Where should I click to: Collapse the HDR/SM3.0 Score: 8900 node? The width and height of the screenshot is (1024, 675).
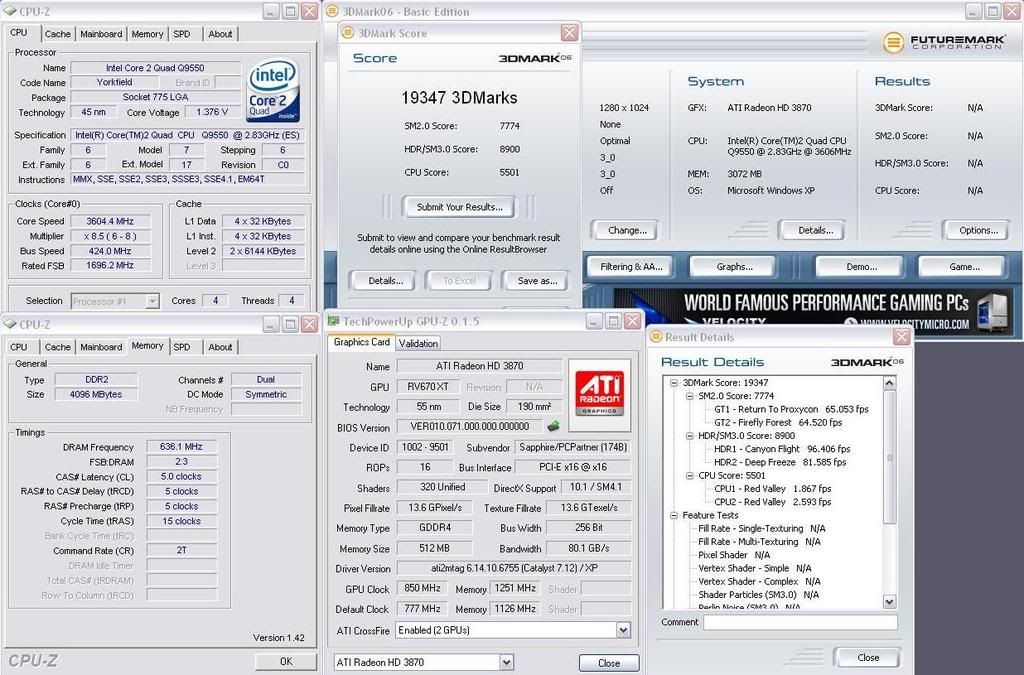pyautogui.click(x=689, y=436)
